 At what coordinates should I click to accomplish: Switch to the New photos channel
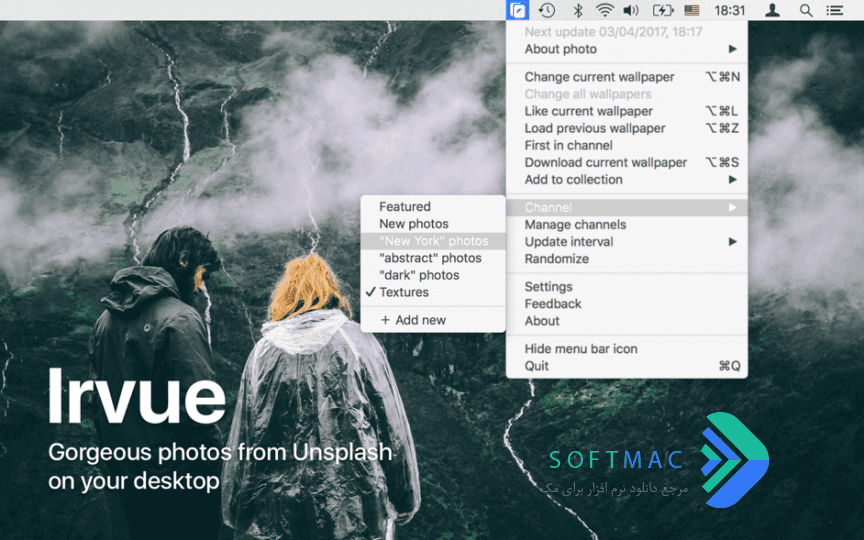coord(433,224)
